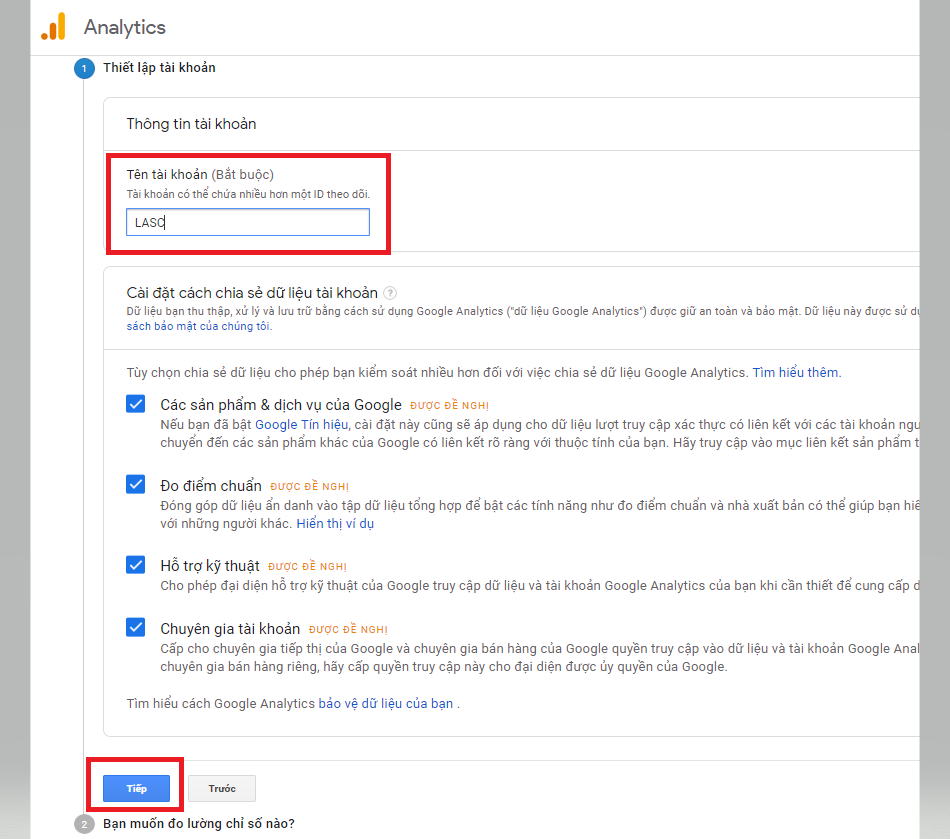Click step 1 circle 'Thiết lập tài khoản'
The height and width of the screenshot is (839, 950).
[82, 68]
